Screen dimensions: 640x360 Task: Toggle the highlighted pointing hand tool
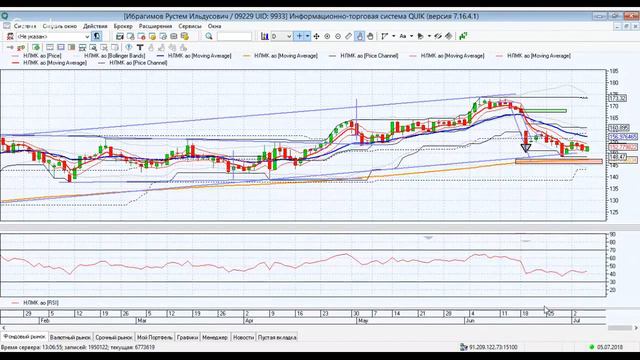click(x=359, y=36)
